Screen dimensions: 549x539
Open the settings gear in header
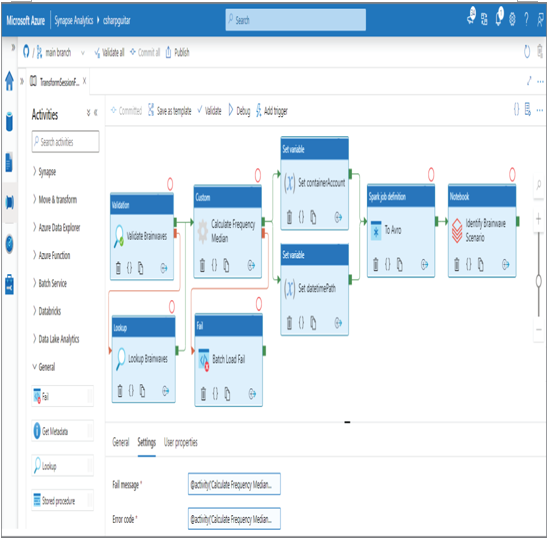point(512,19)
